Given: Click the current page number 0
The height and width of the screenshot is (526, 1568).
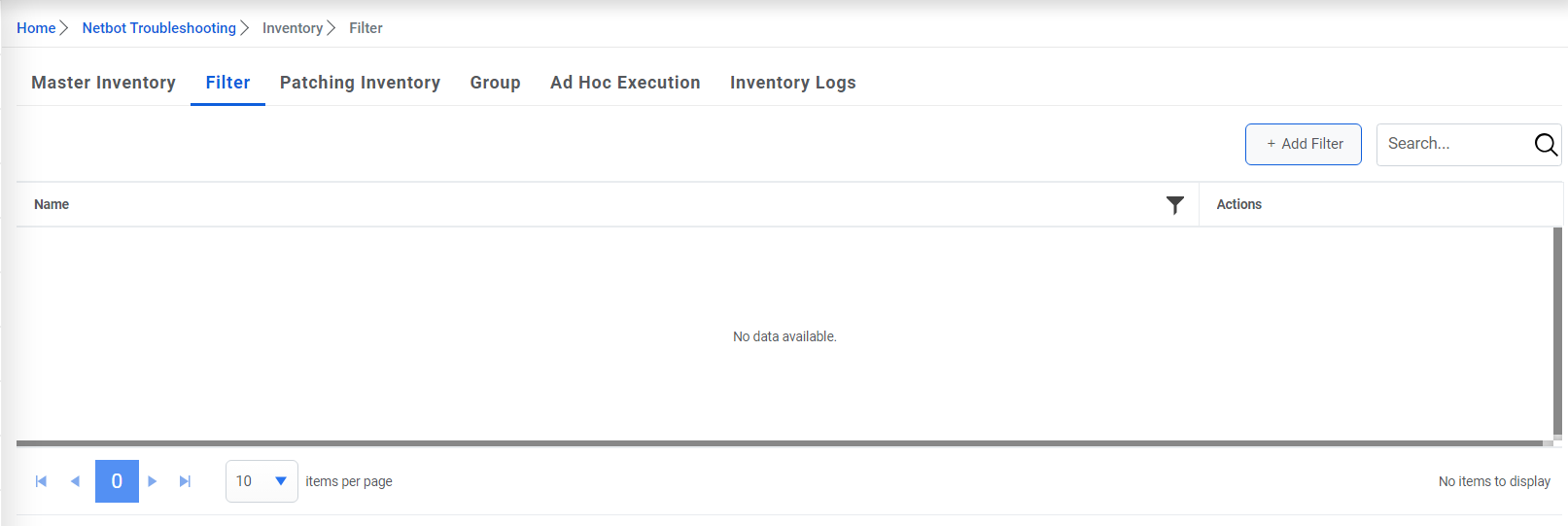Looking at the screenshot, I should pyautogui.click(x=117, y=481).
